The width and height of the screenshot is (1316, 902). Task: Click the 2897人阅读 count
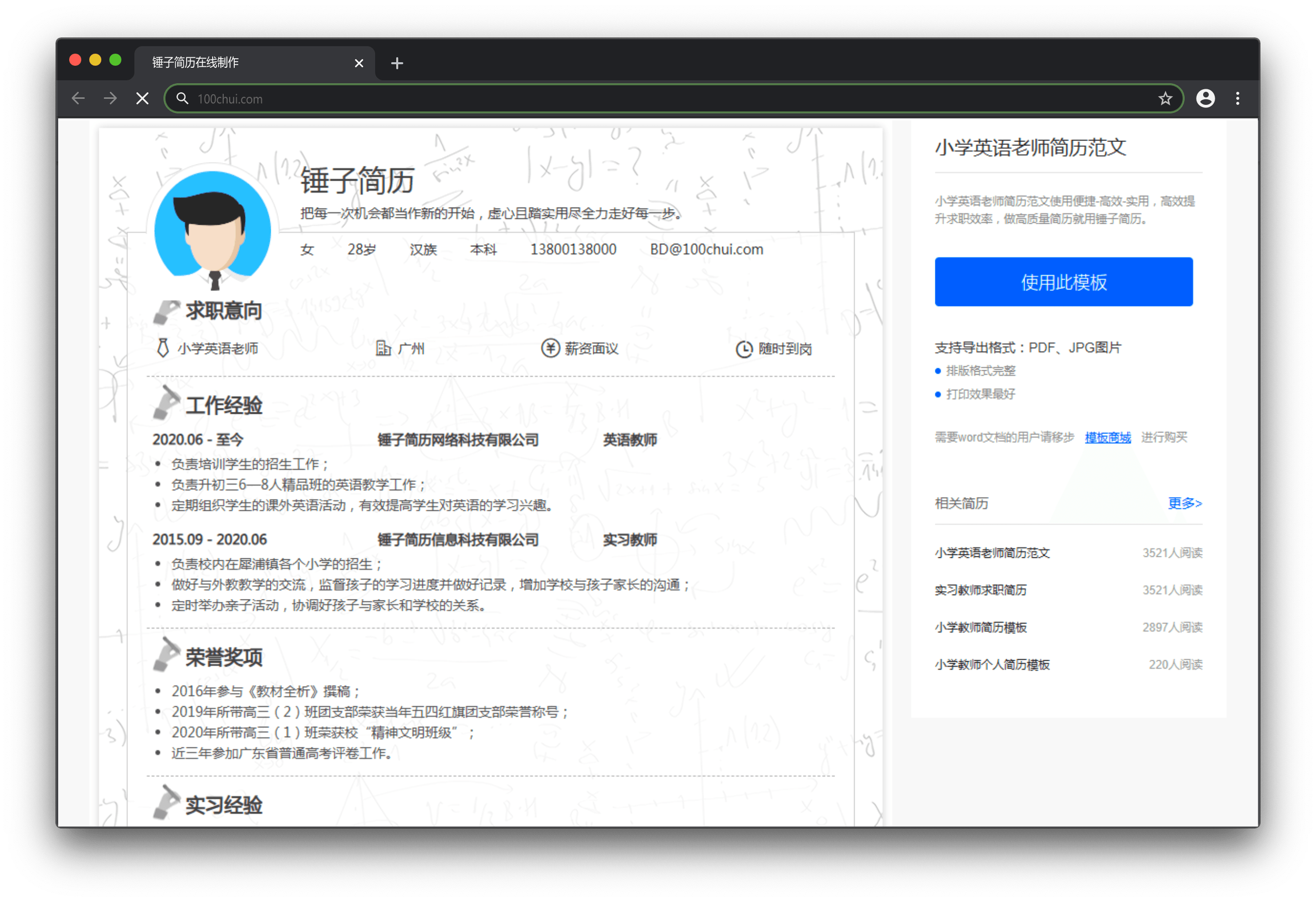(1172, 627)
